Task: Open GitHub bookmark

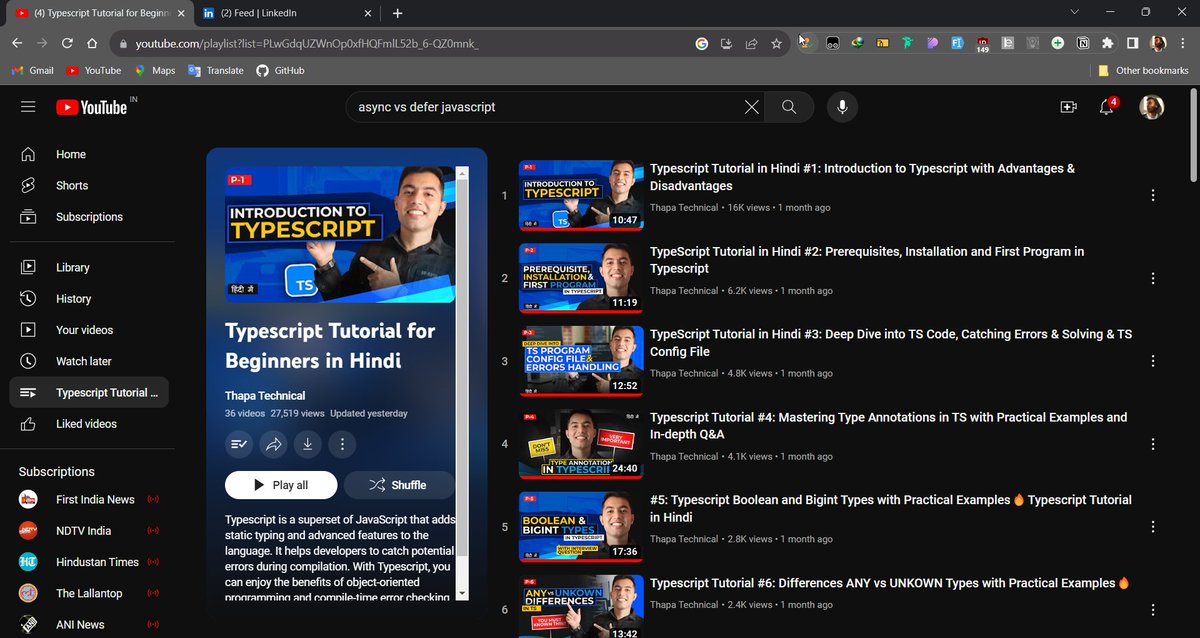Action: [x=280, y=71]
